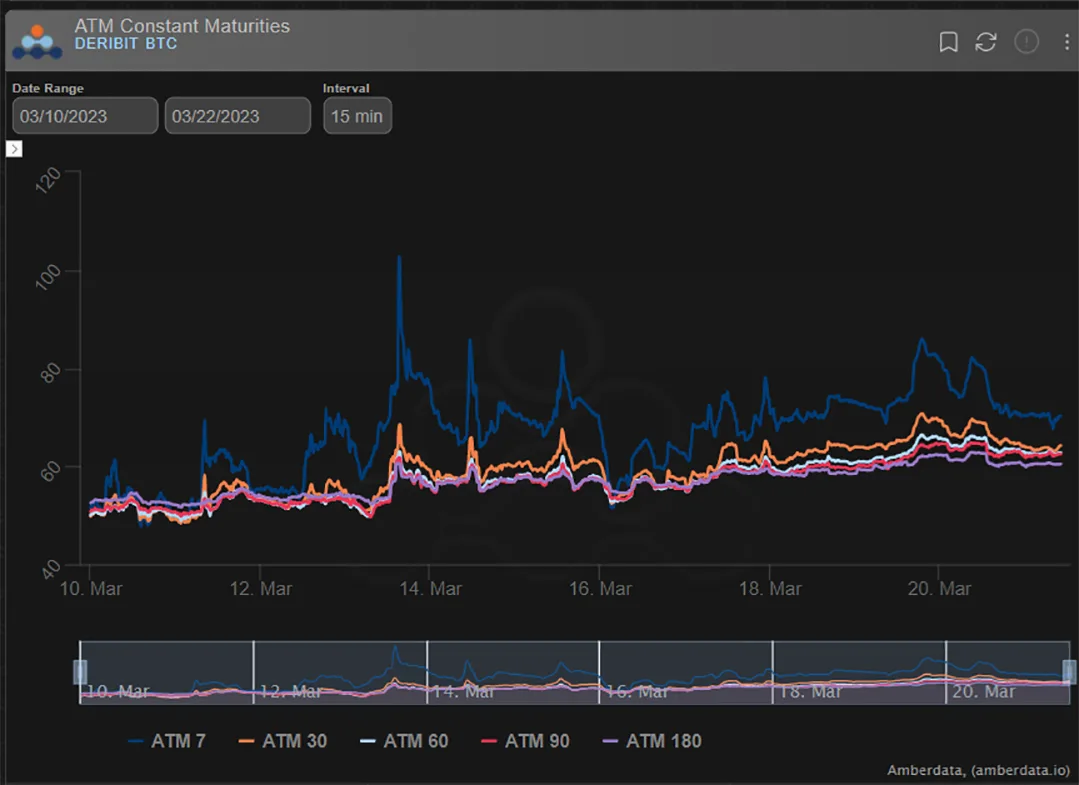Click the DERIBIT BTC subtitle
The height and width of the screenshot is (785, 1079).
pyautogui.click(x=126, y=43)
